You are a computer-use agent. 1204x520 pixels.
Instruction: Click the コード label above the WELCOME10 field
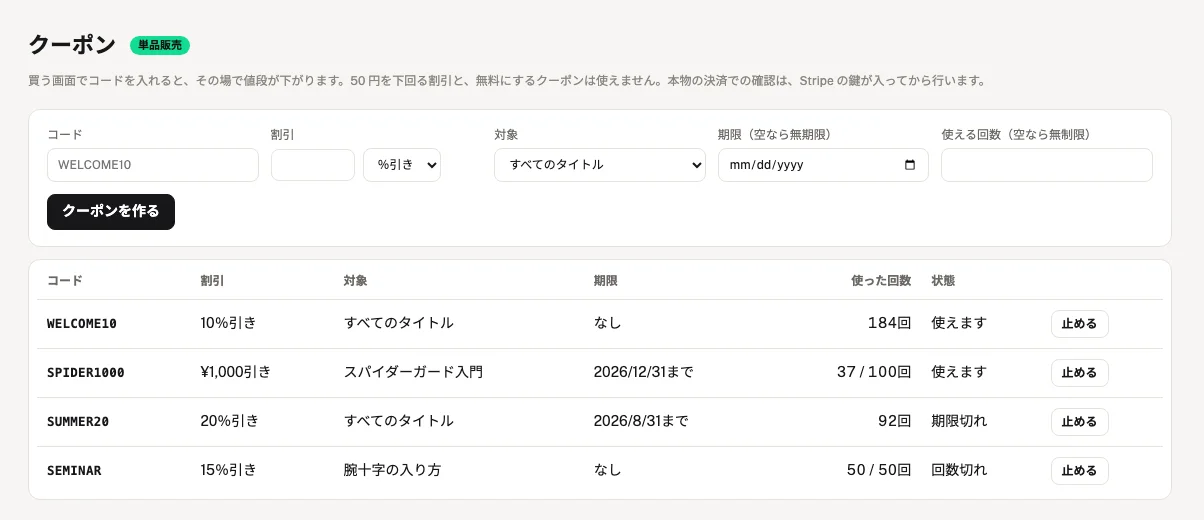65,134
